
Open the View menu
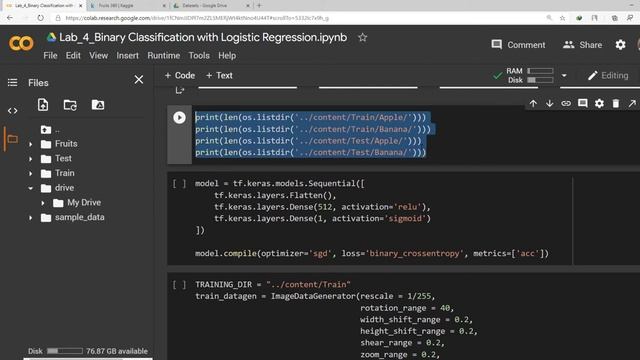click(98, 56)
